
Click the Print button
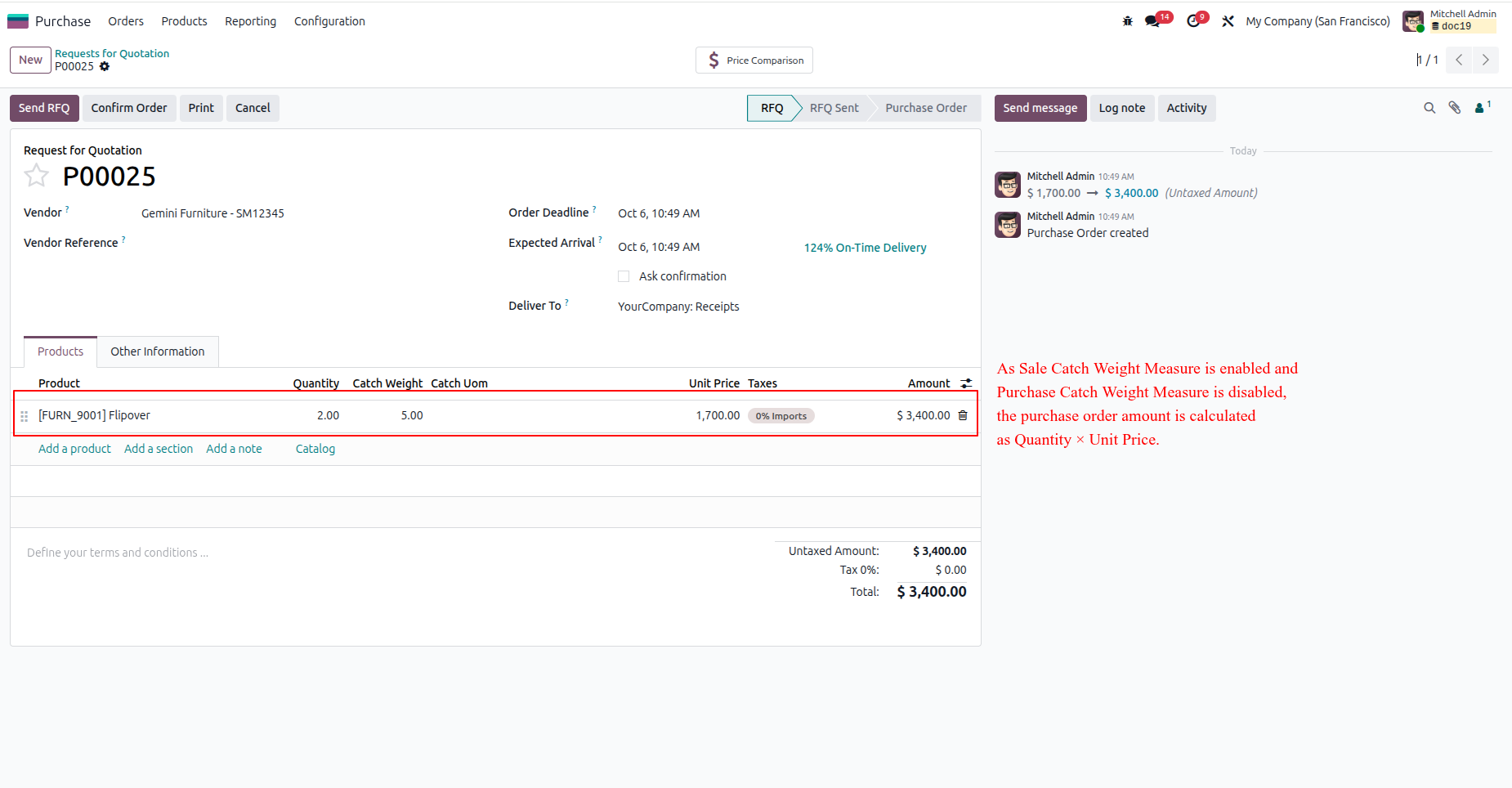201,108
